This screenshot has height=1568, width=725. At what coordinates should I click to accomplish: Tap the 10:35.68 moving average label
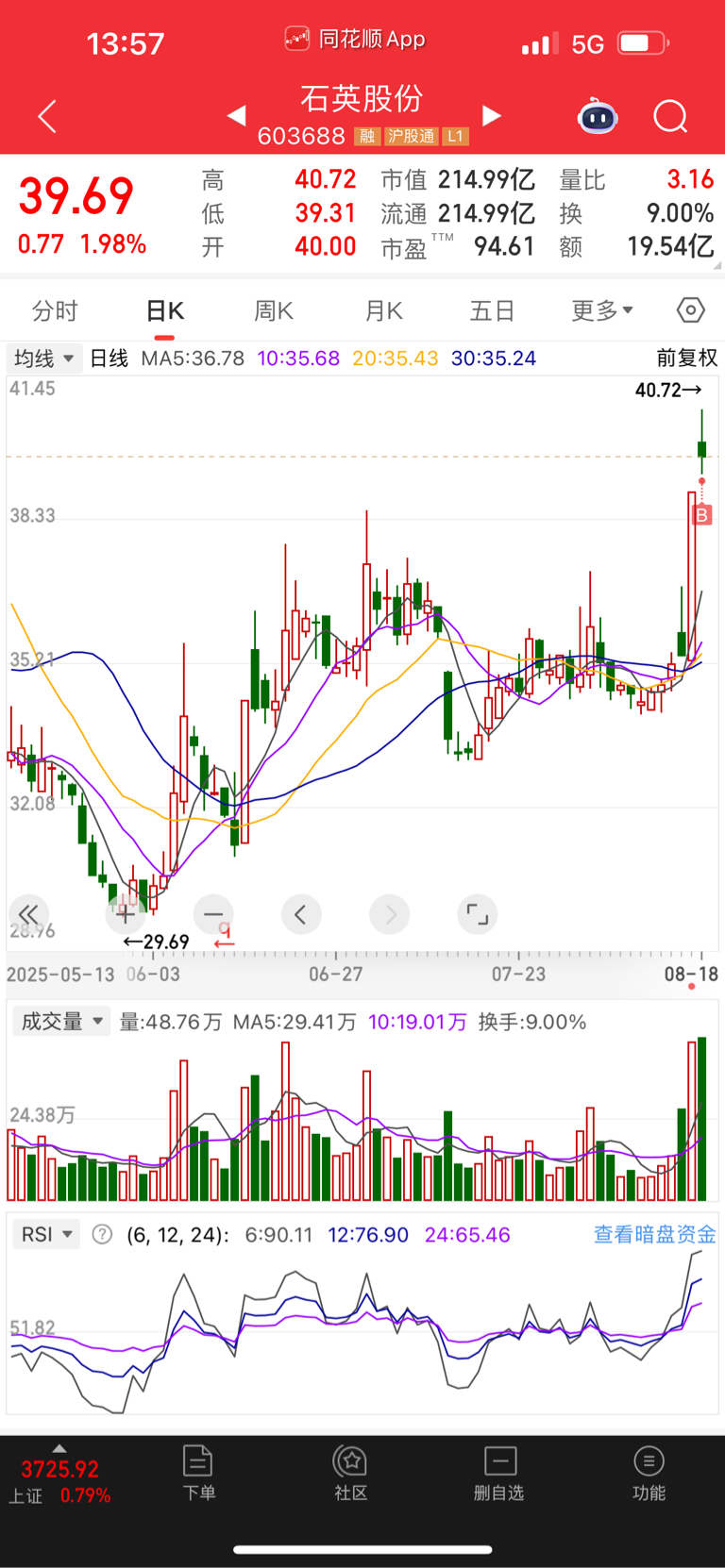point(298,359)
